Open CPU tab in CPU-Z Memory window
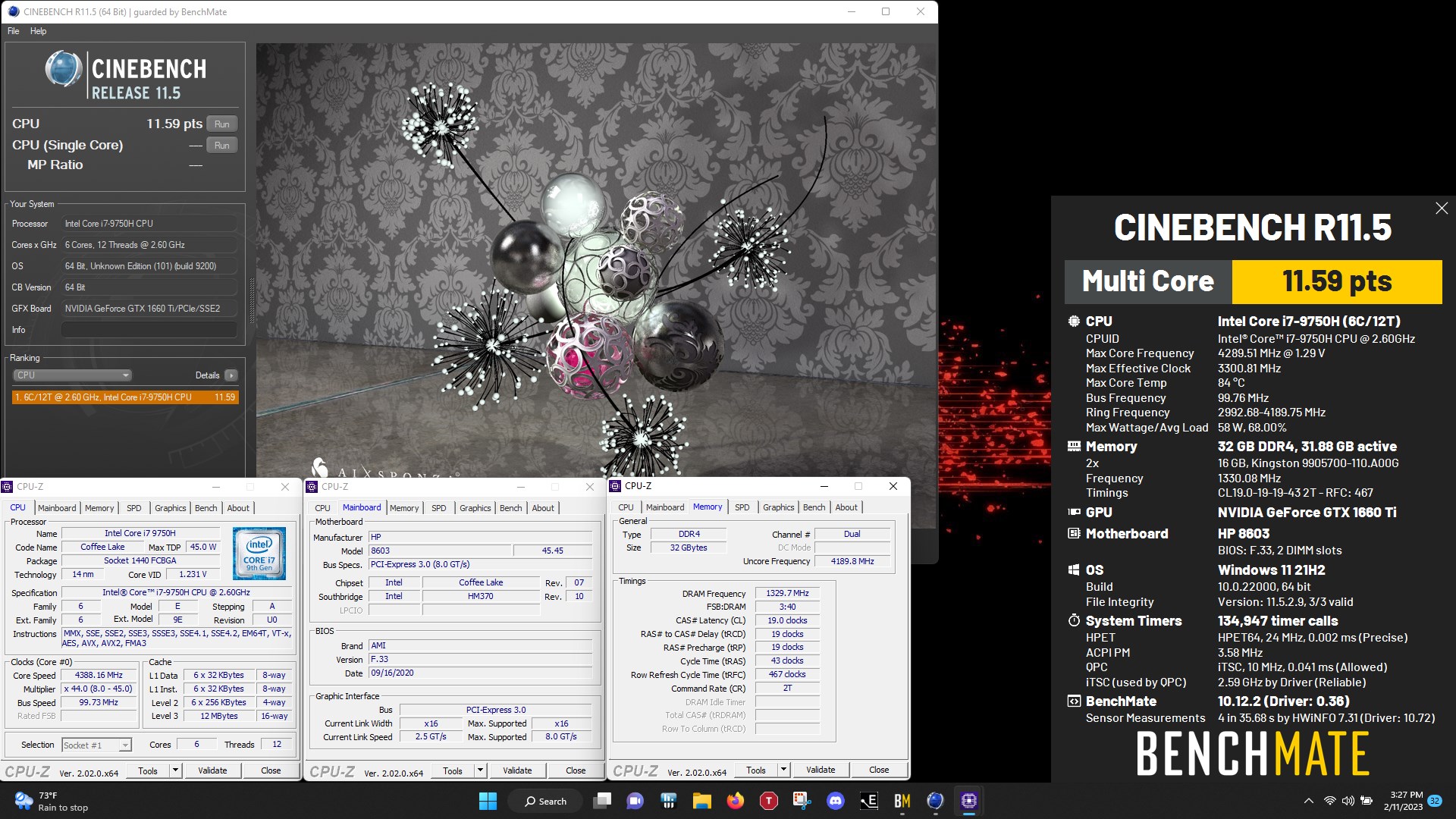Image resolution: width=1456 pixels, height=819 pixels. [x=626, y=507]
